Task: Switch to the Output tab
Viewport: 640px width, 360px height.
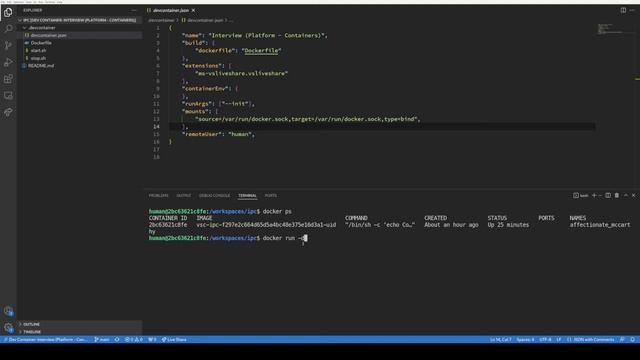Action: click(184, 196)
